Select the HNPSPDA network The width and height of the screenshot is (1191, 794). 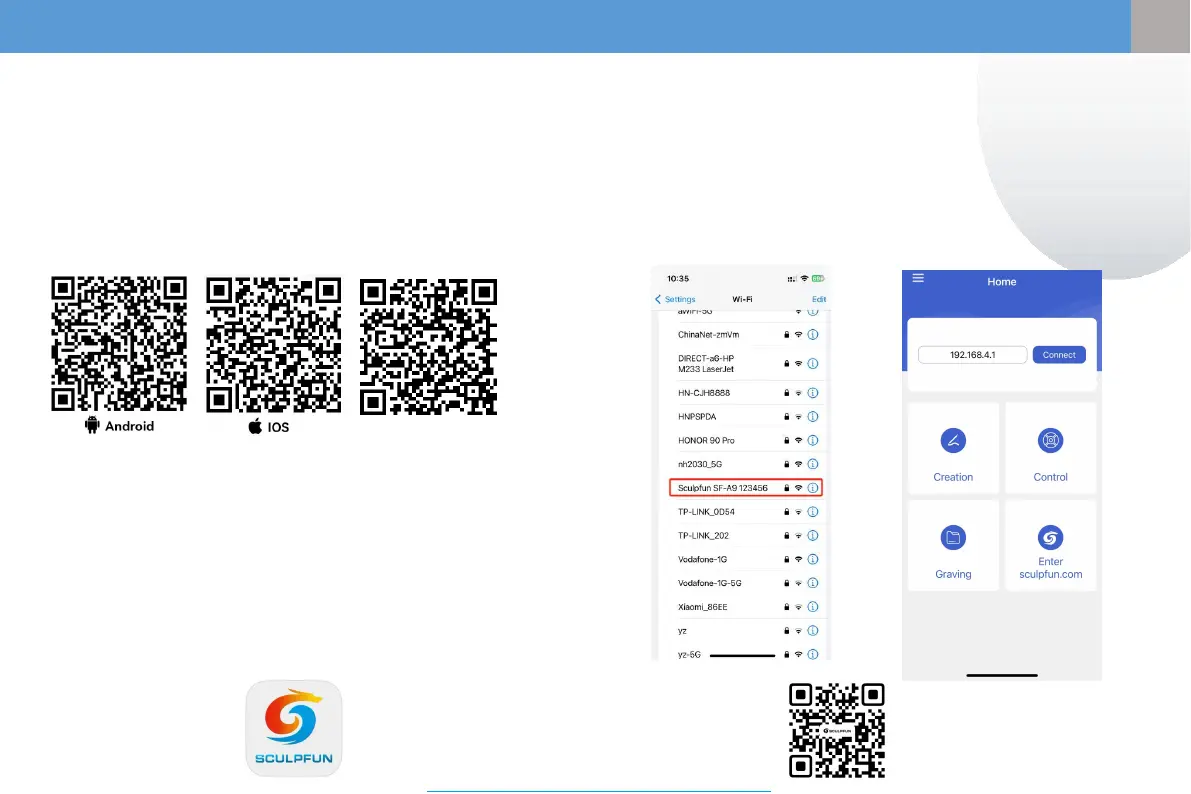(x=746, y=416)
